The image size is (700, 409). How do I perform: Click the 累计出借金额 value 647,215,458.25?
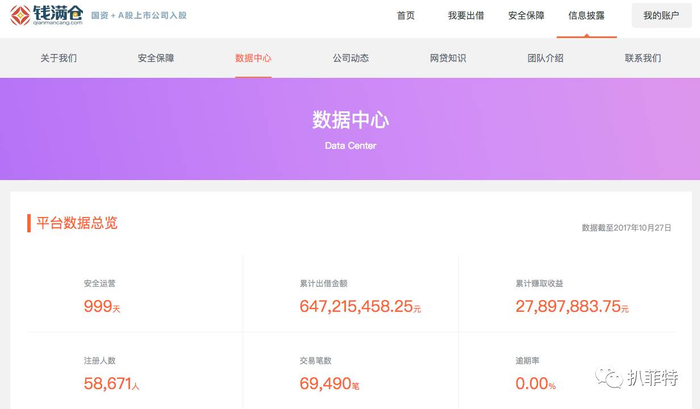[x=356, y=307]
